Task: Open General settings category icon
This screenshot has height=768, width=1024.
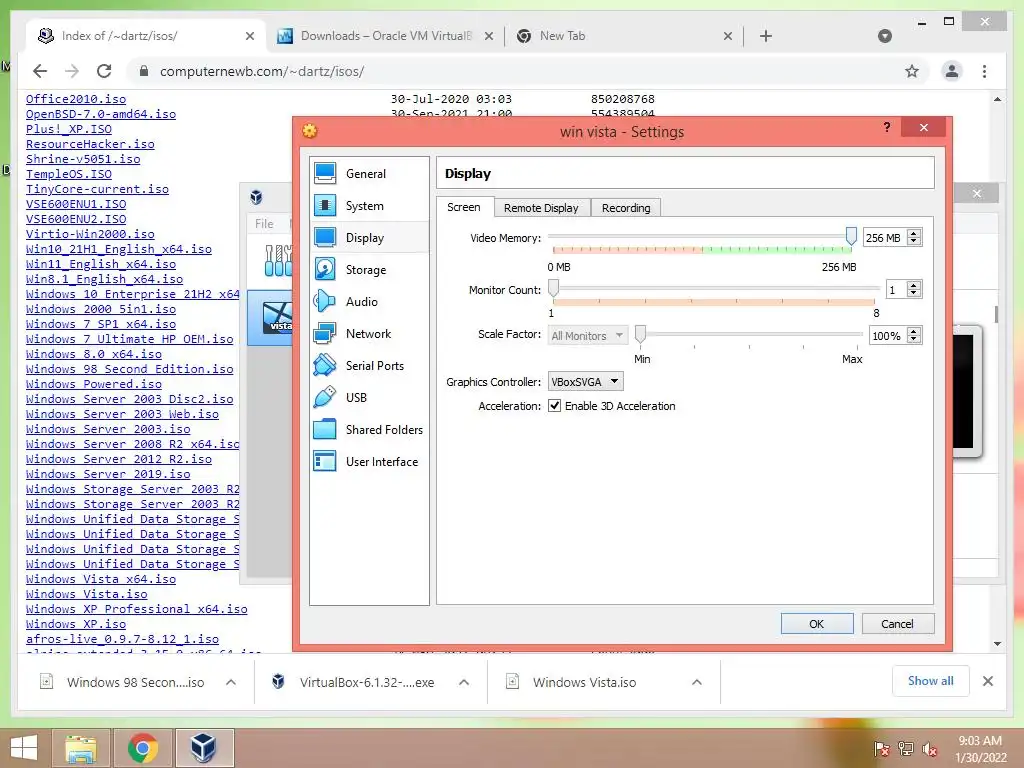Action: (x=325, y=174)
